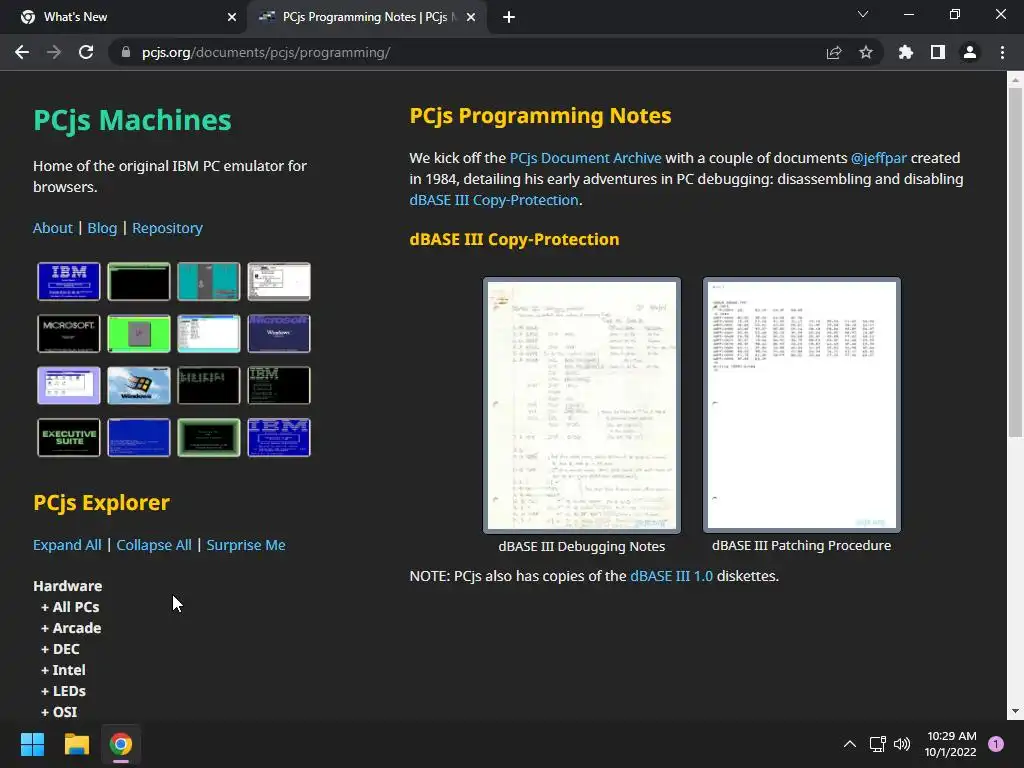1024x768 pixels.
Task: Open the PCjs Machines home link
Action: 133,120
